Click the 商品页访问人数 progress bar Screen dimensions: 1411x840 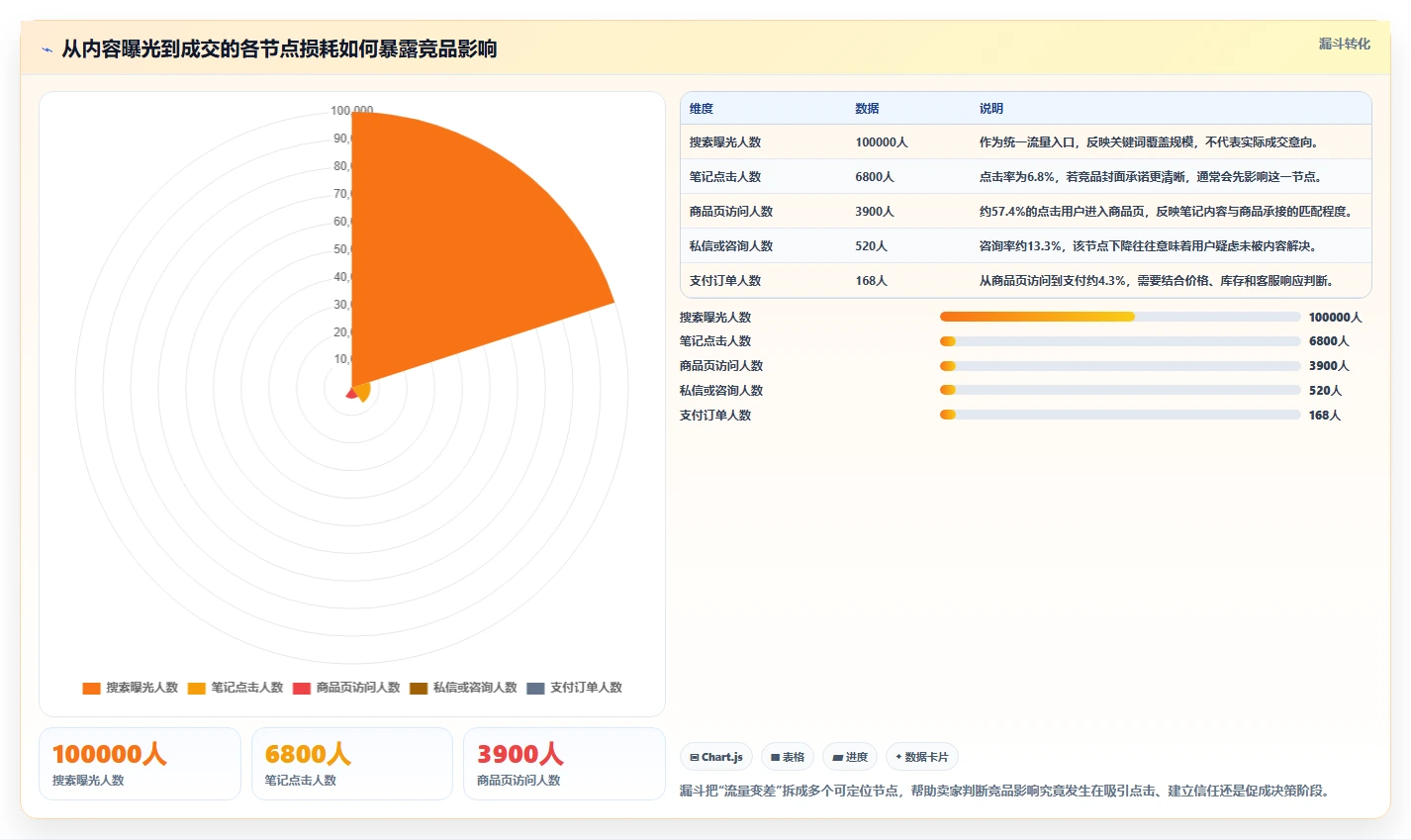pyautogui.click(x=1120, y=366)
